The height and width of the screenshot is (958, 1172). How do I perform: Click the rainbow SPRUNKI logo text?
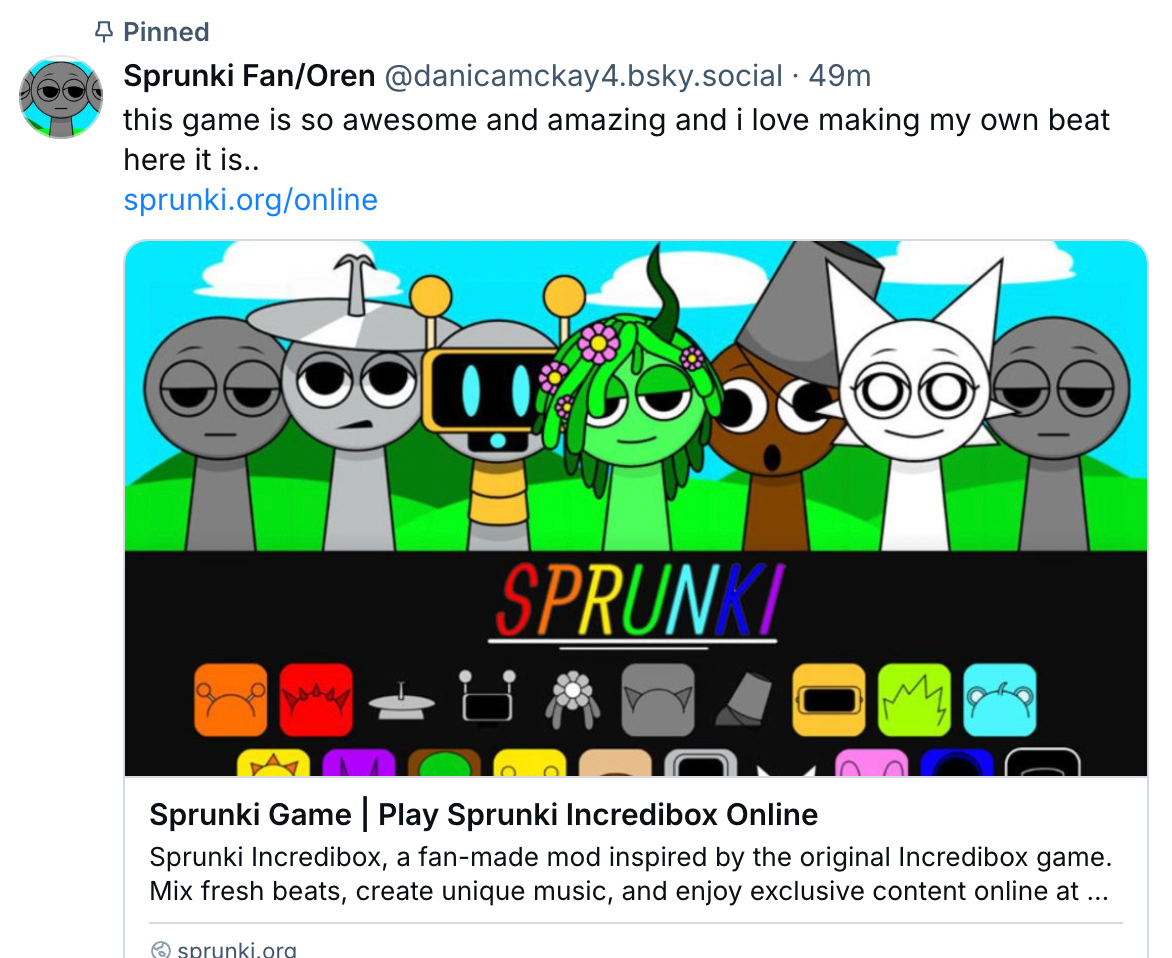[x=636, y=600]
